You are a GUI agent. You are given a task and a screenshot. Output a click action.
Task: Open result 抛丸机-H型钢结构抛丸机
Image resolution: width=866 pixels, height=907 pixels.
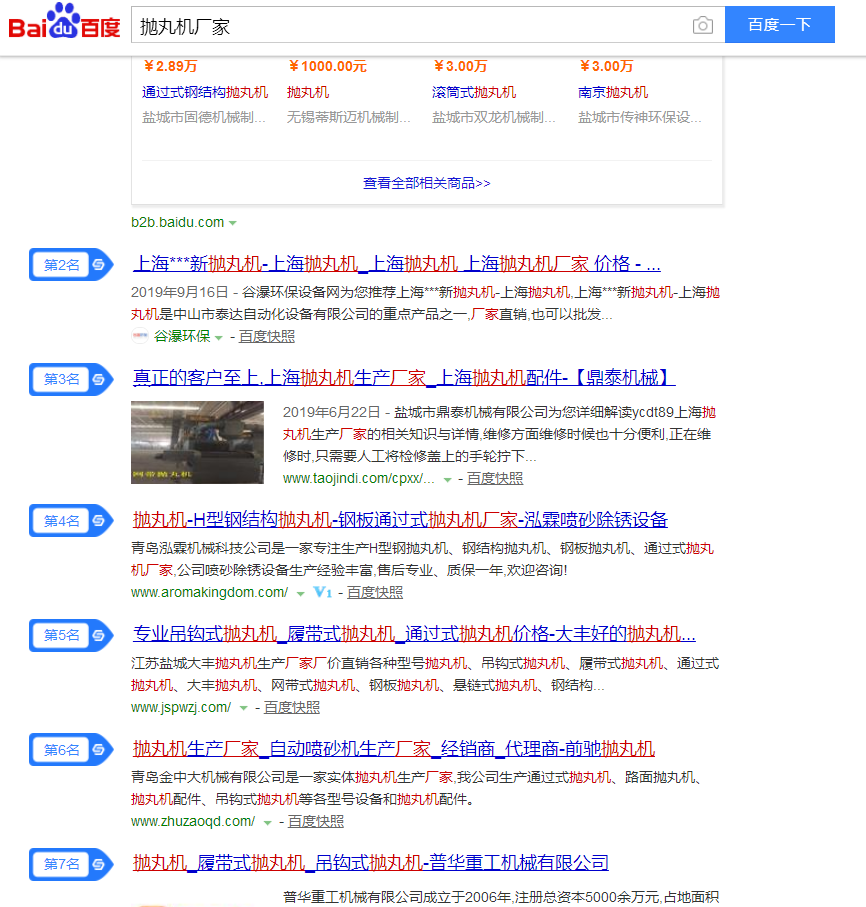pyautogui.click(x=400, y=519)
